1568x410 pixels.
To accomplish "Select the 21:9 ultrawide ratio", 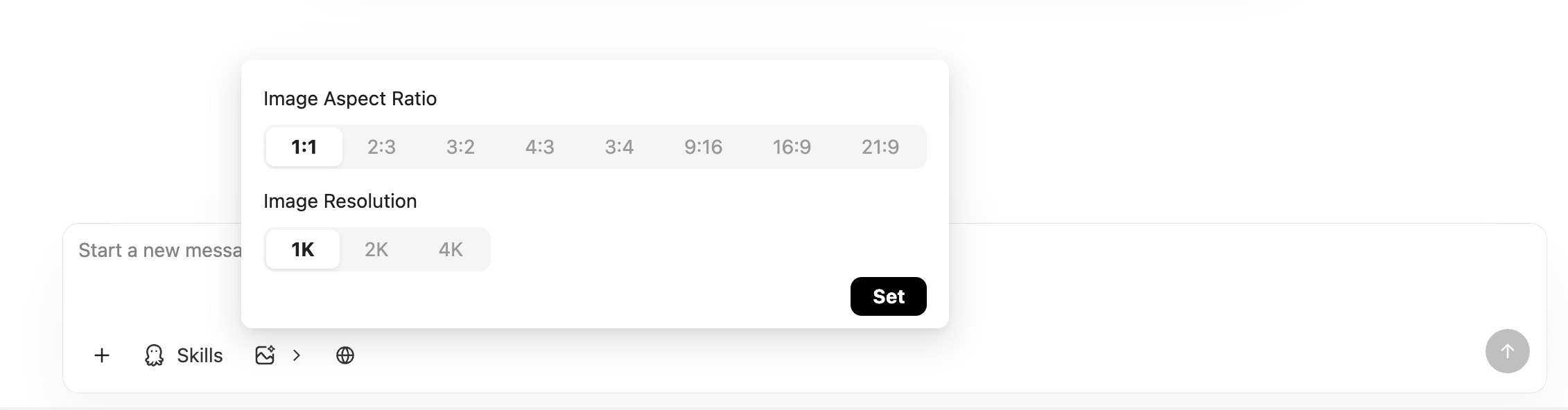I will click(880, 147).
